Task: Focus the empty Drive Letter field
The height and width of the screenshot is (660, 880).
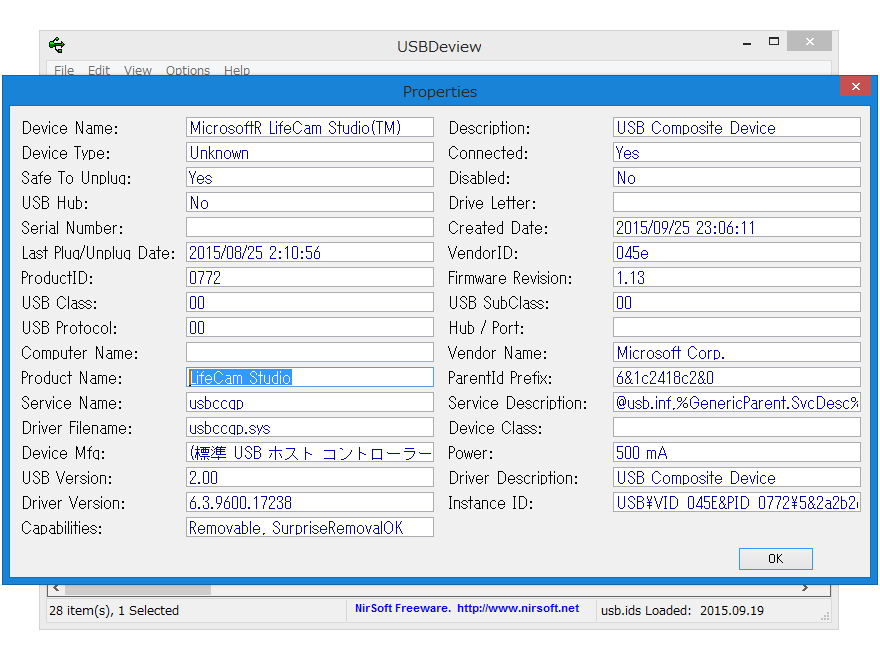Action: point(737,203)
